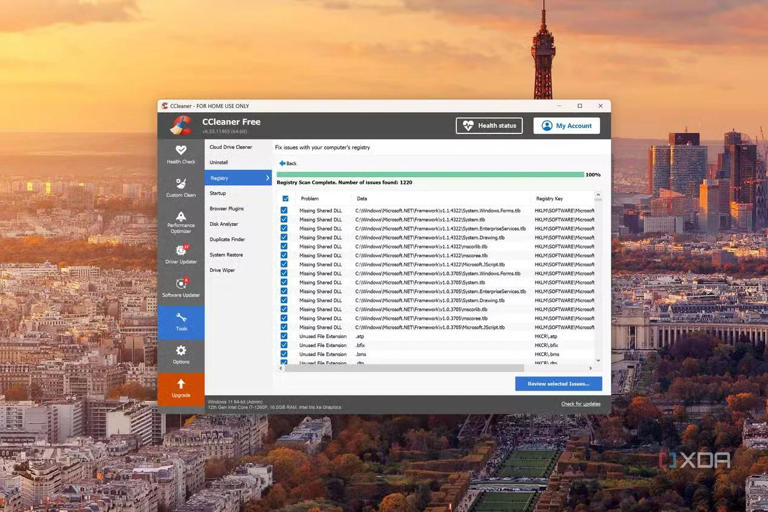
Task: Go back using the blue Back arrow
Action: [x=288, y=163]
